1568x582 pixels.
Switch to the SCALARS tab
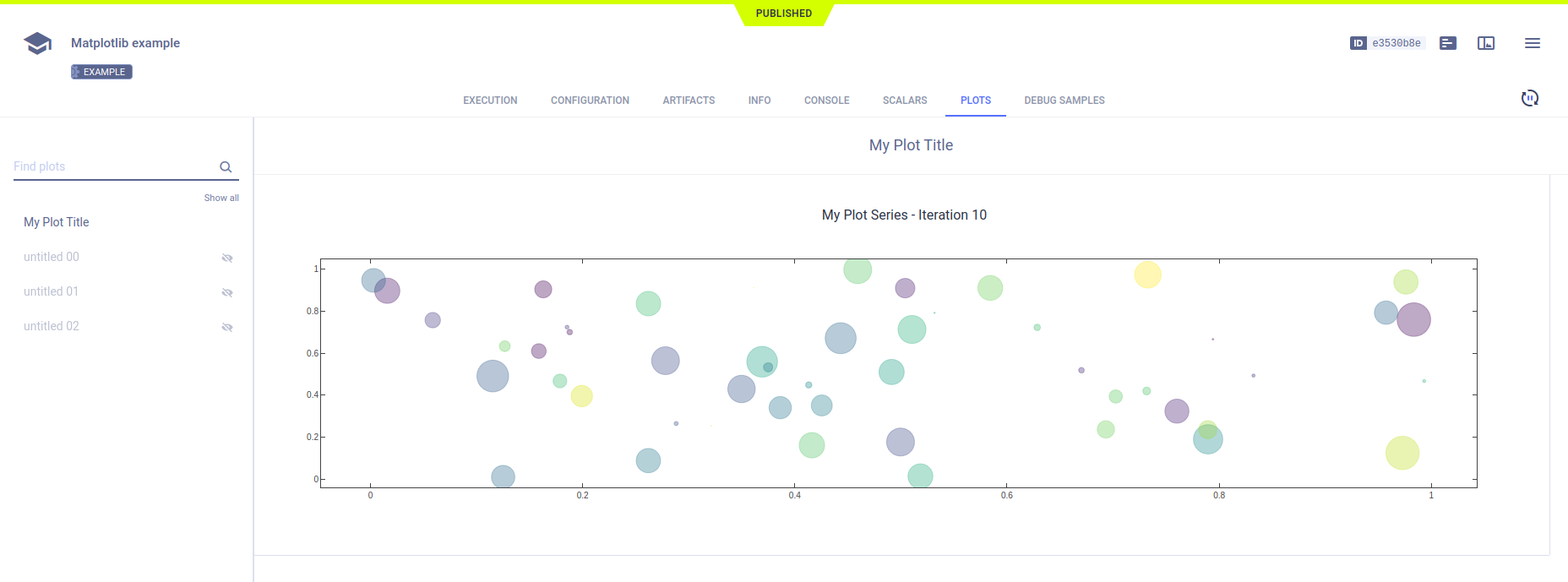[x=904, y=101]
